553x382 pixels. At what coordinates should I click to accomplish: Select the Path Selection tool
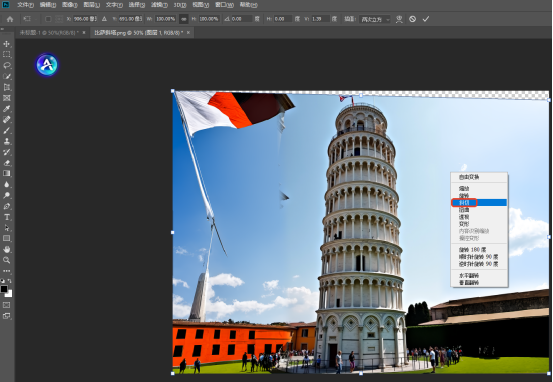click(6, 228)
